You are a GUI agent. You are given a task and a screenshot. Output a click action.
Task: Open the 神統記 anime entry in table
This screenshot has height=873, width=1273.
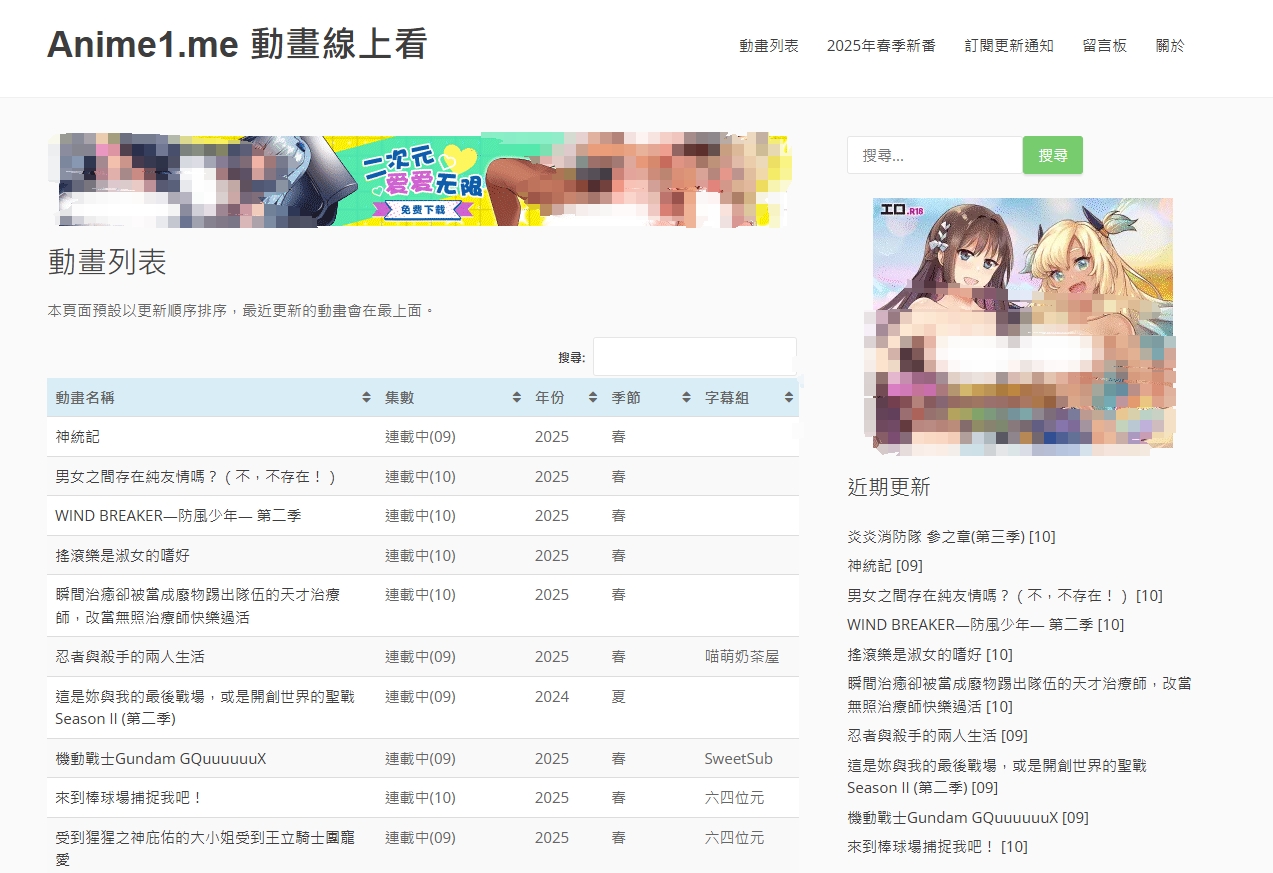pyautogui.click(x=78, y=437)
